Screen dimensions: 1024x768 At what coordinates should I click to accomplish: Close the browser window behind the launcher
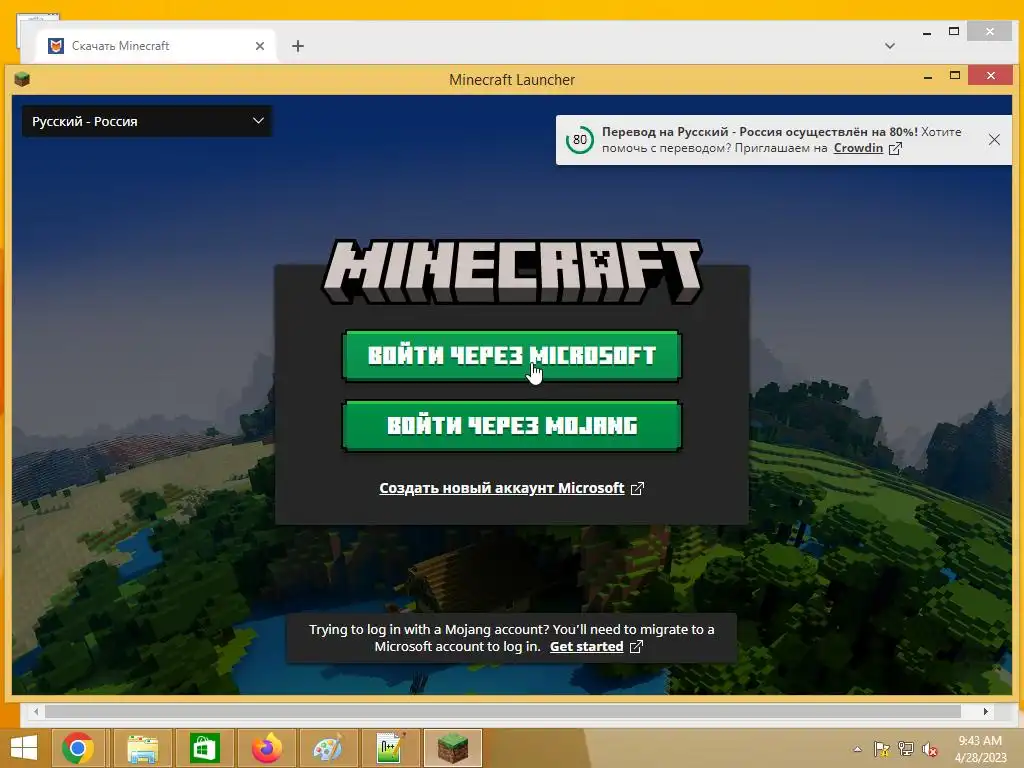990,31
